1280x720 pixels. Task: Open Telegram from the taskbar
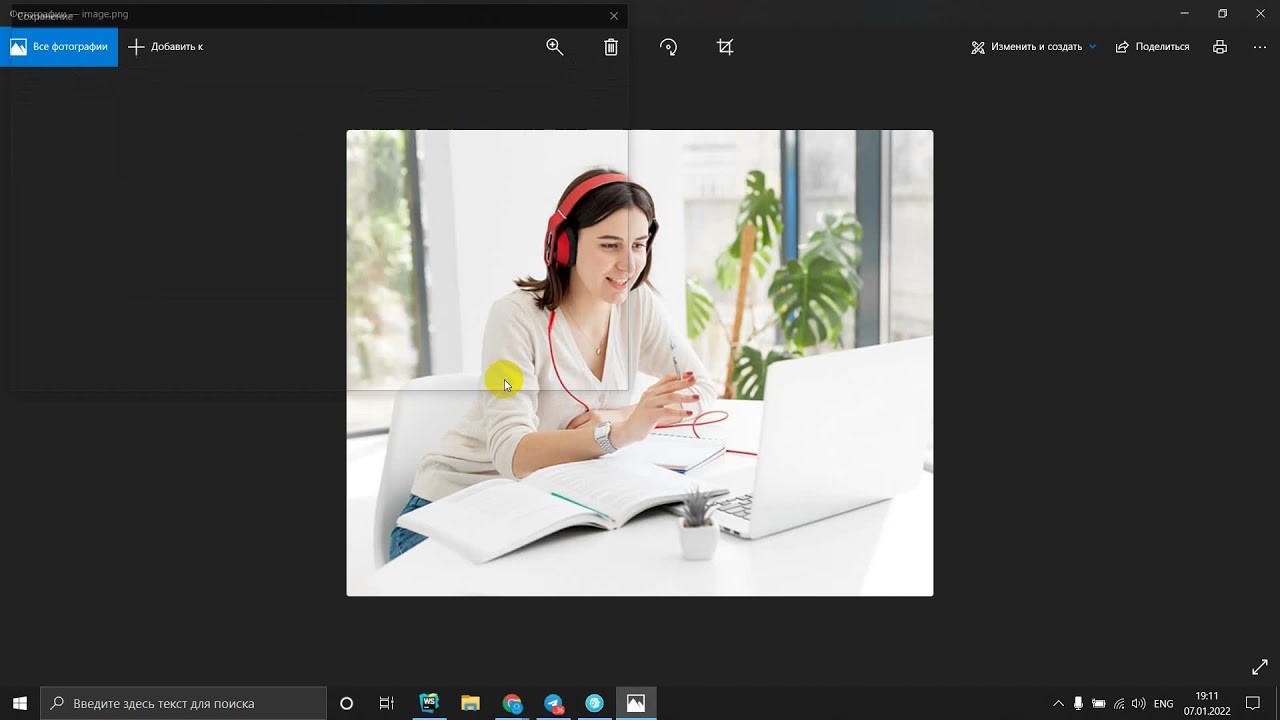[x=553, y=703]
